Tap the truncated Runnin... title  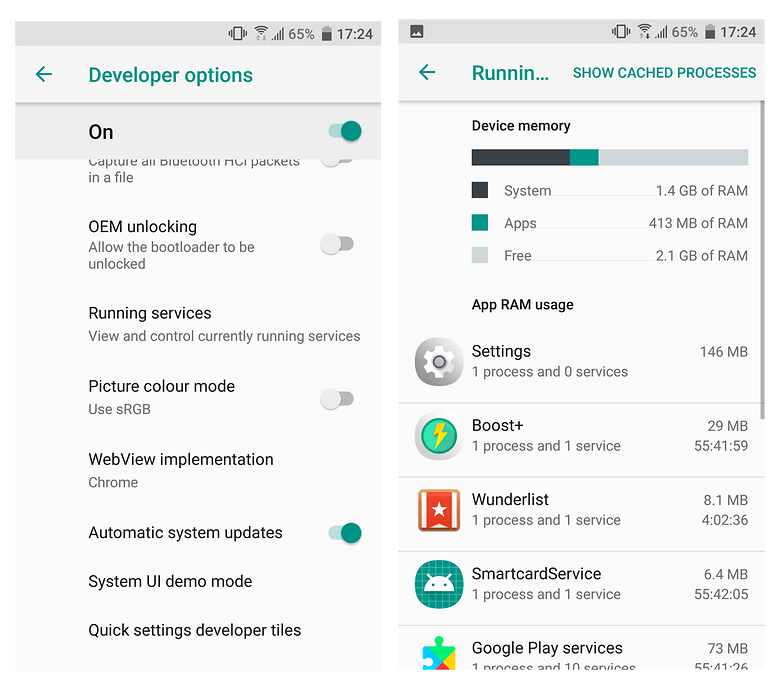tap(510, 73)
